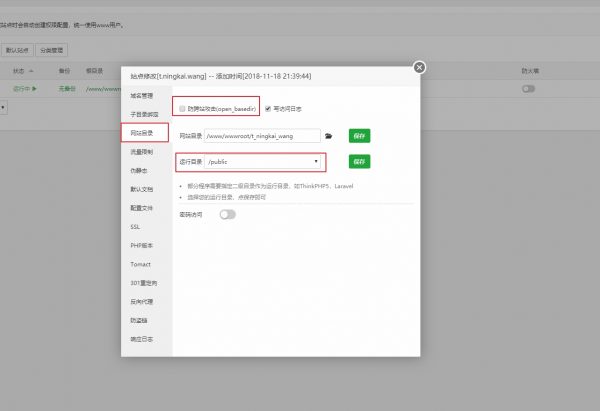Open 子目录绑定 subdirectory binding tab
The width and height of the screenshot is (600, 411).
coord(144,114)
